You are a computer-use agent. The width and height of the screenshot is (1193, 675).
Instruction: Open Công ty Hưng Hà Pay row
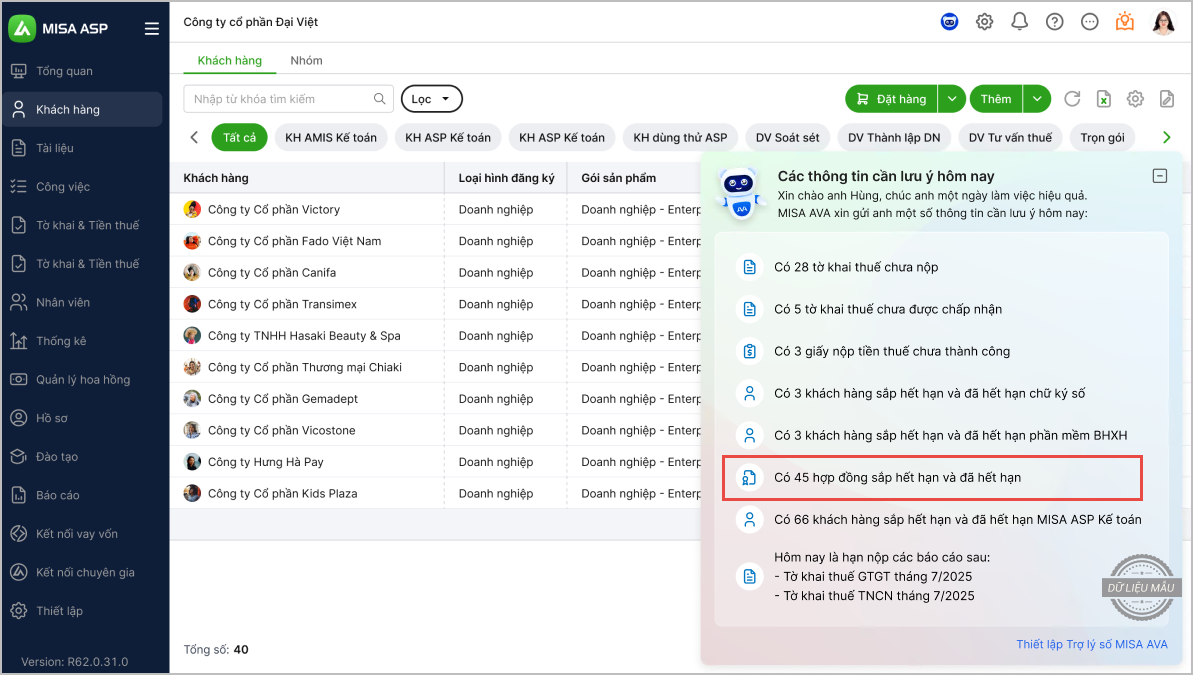coord(435,462)
